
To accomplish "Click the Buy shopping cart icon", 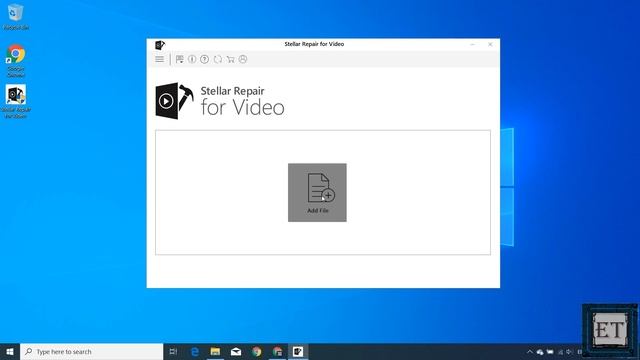I will coord(230,59).
